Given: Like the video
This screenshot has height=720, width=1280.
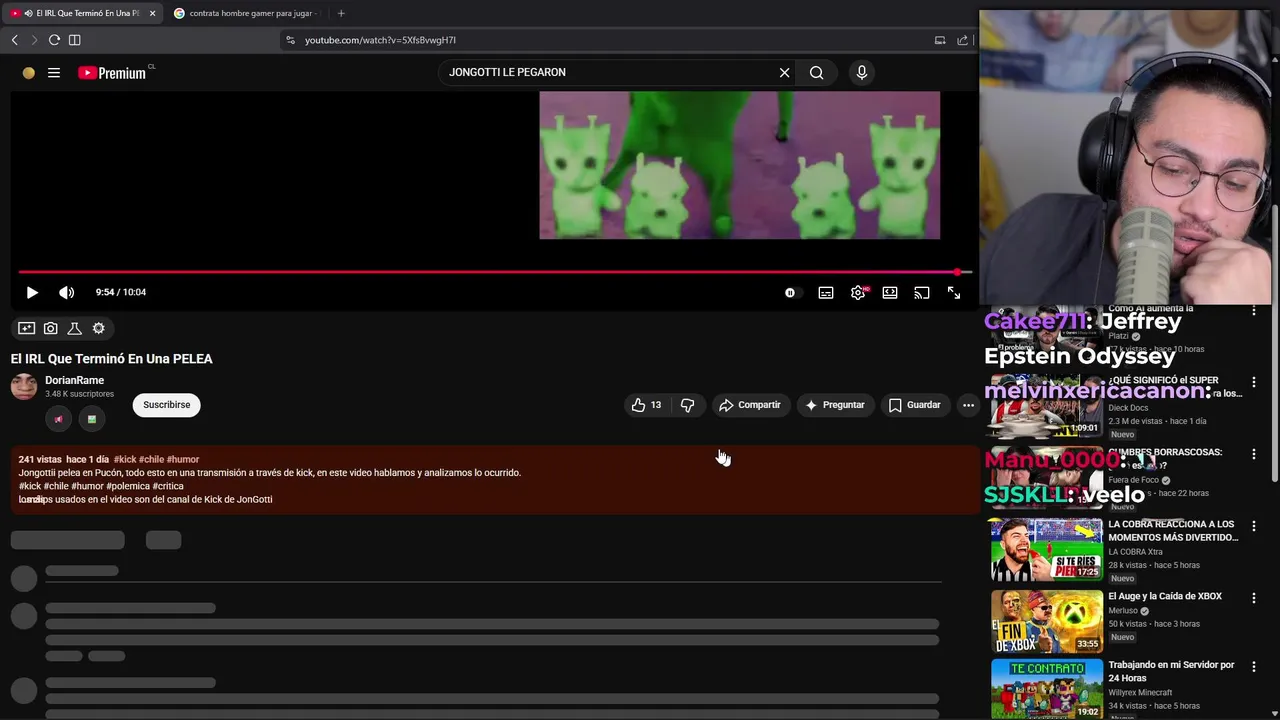Looking at the screenshot, I should 647,405.
